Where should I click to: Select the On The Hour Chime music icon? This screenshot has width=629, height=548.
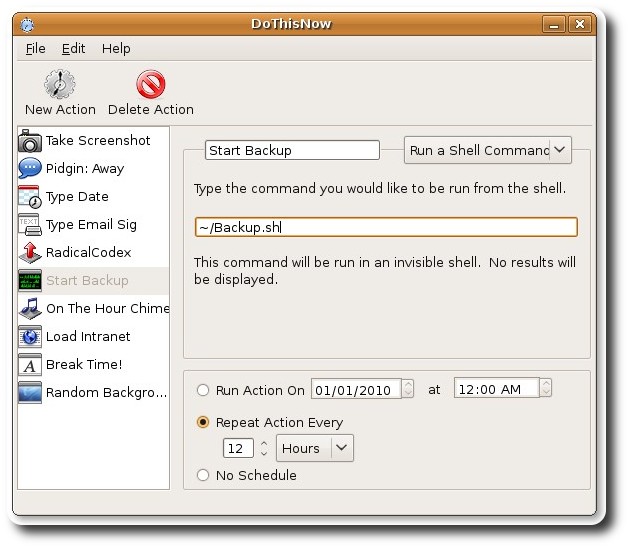coord(30,309)
